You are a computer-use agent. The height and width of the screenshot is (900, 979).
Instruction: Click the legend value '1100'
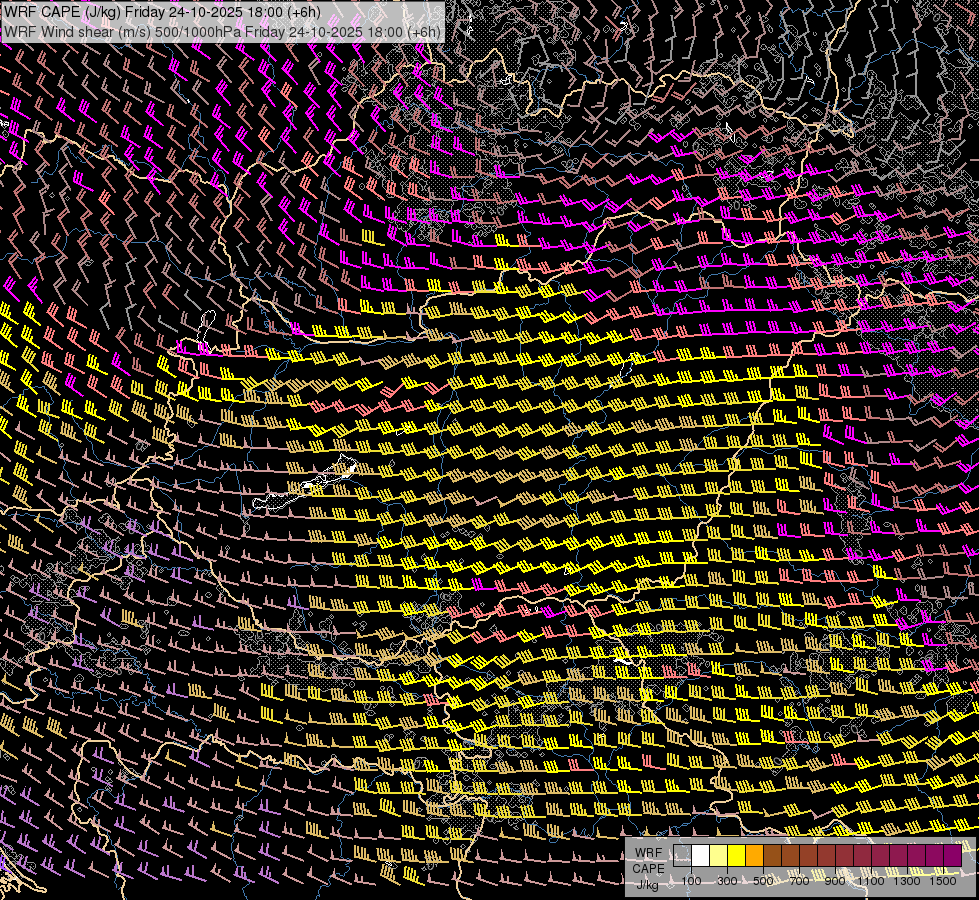point(871,881)
